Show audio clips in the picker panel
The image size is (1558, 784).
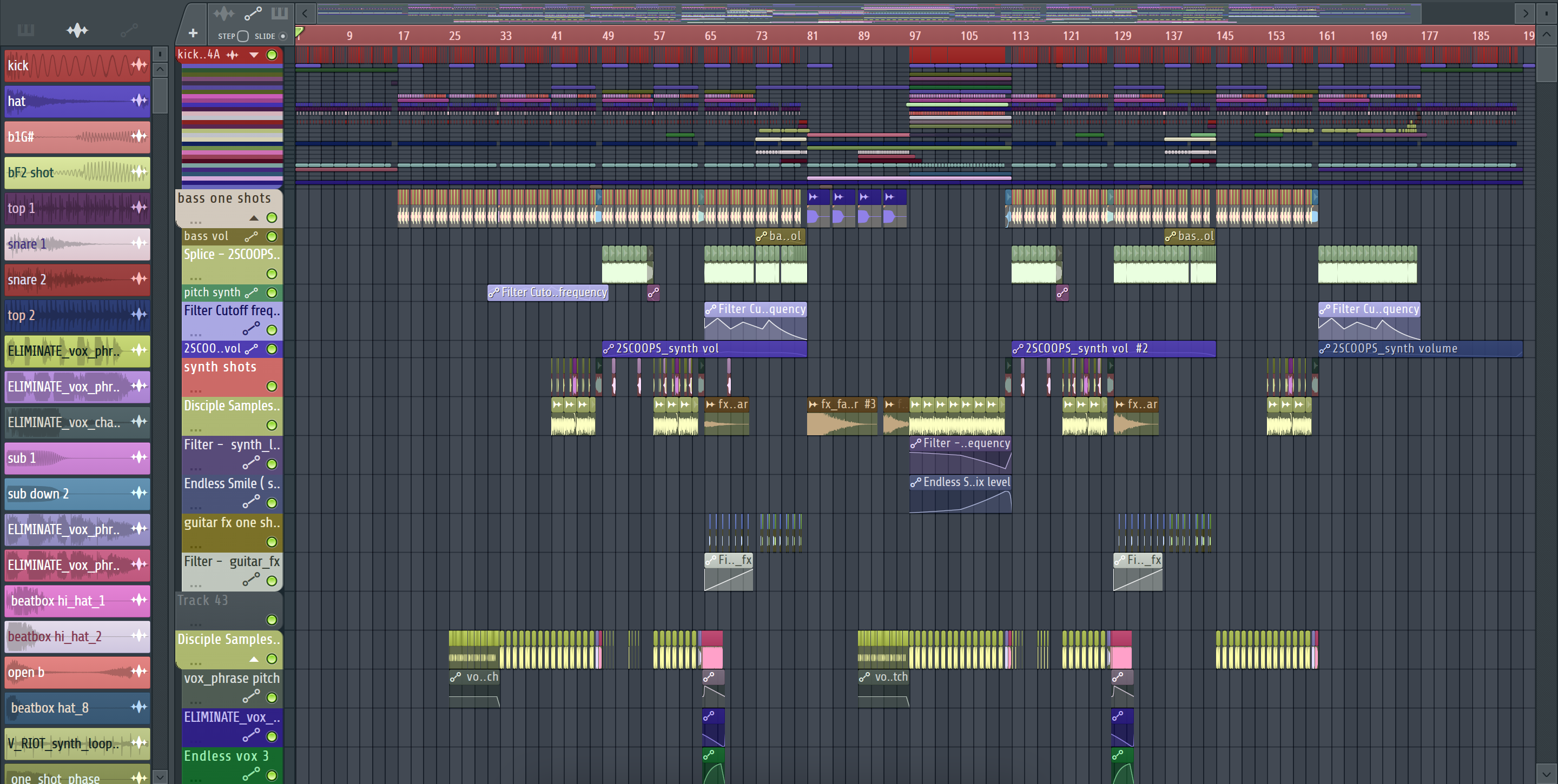[77, 30]
